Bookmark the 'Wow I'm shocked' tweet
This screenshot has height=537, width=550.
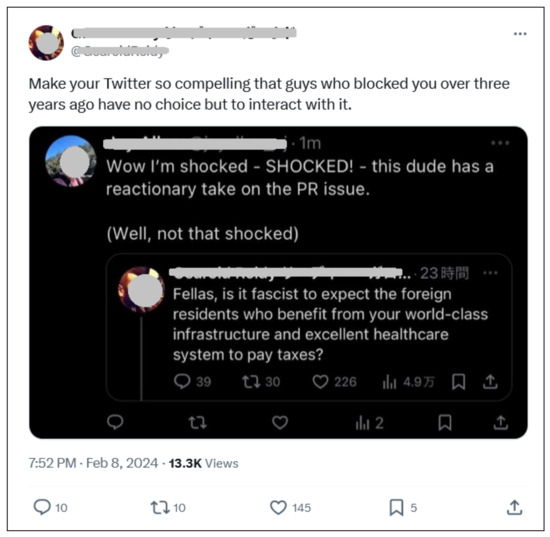tap(445, 422)
